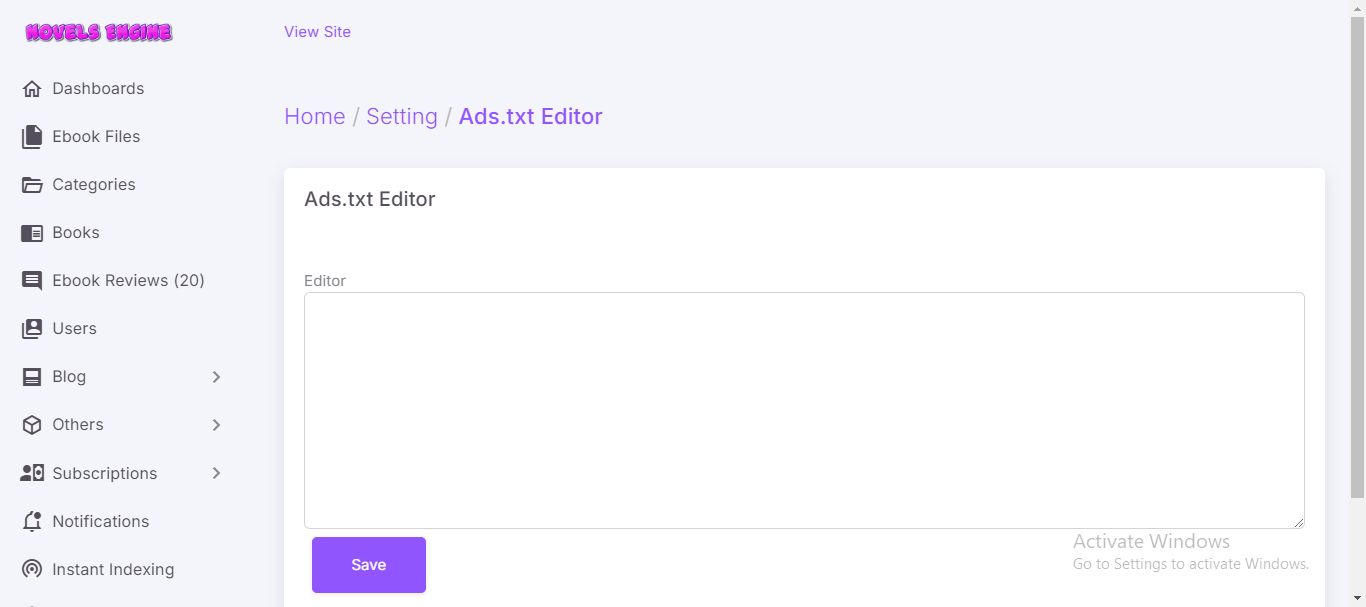The width and height of the screenshot is (1366, 607).
Task: Expand the Subscriptions submenu chevron
Action: coord(217,473)
